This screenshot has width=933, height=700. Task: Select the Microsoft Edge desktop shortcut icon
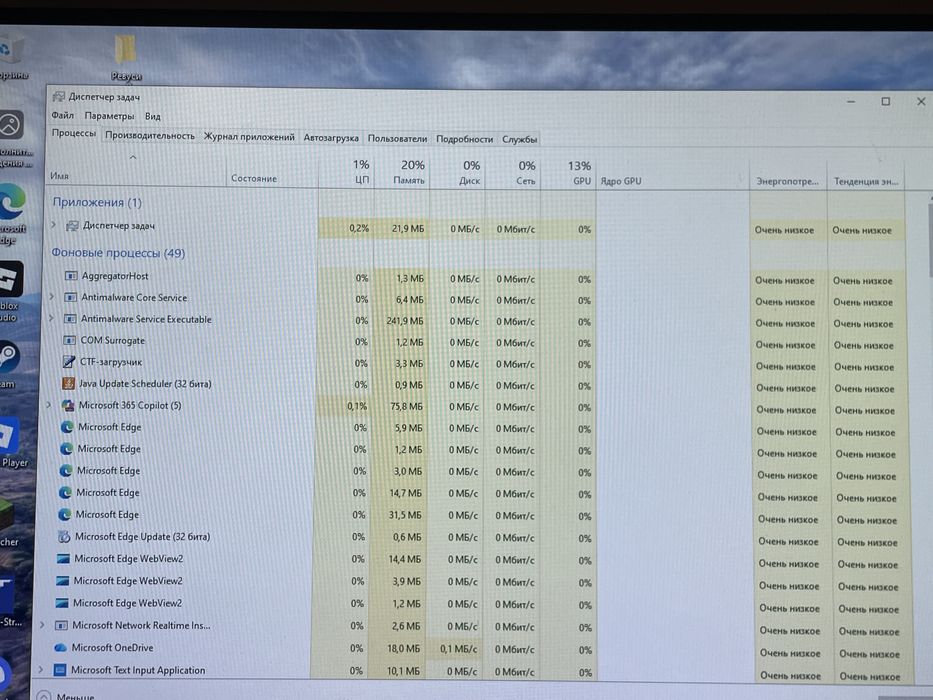pyautogui.click(x=11, y=202)
